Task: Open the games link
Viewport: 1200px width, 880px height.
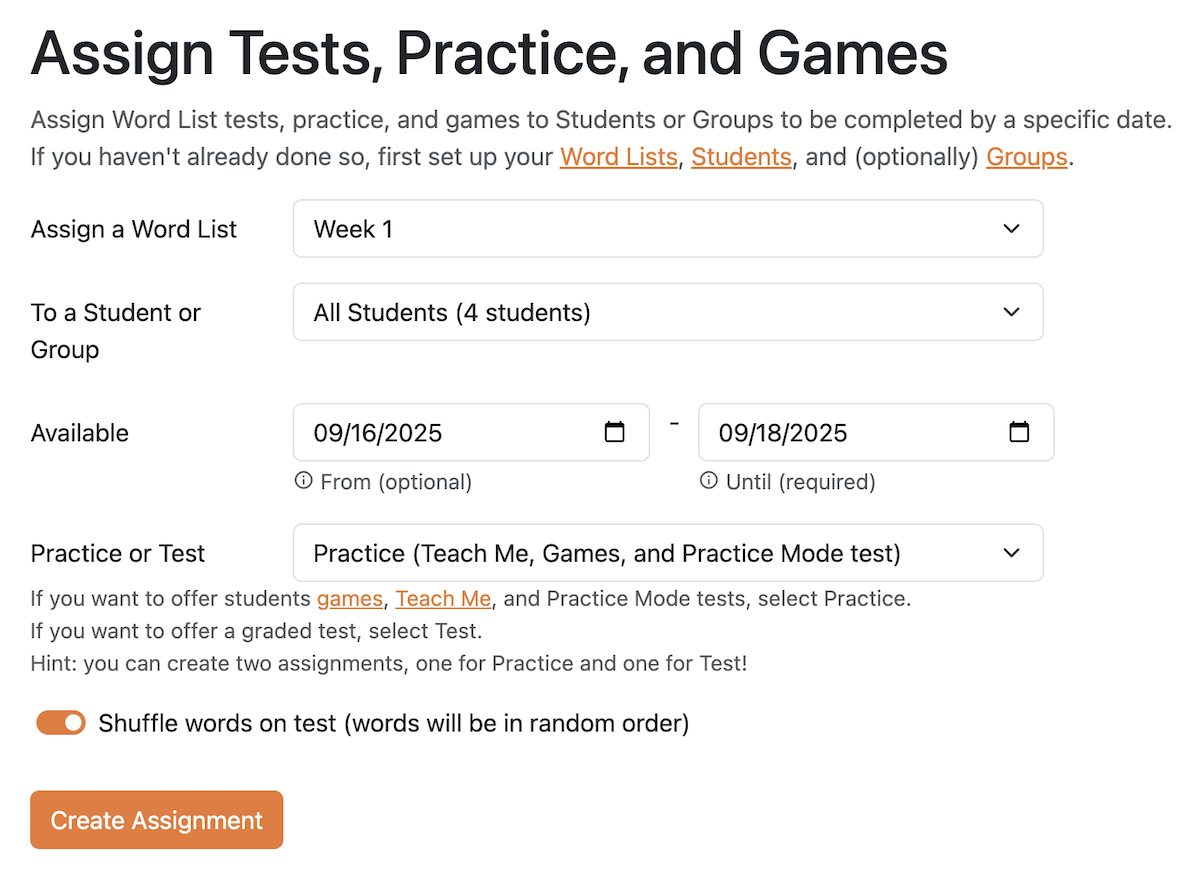Action: pyautogui.click(x=350, y=598)
